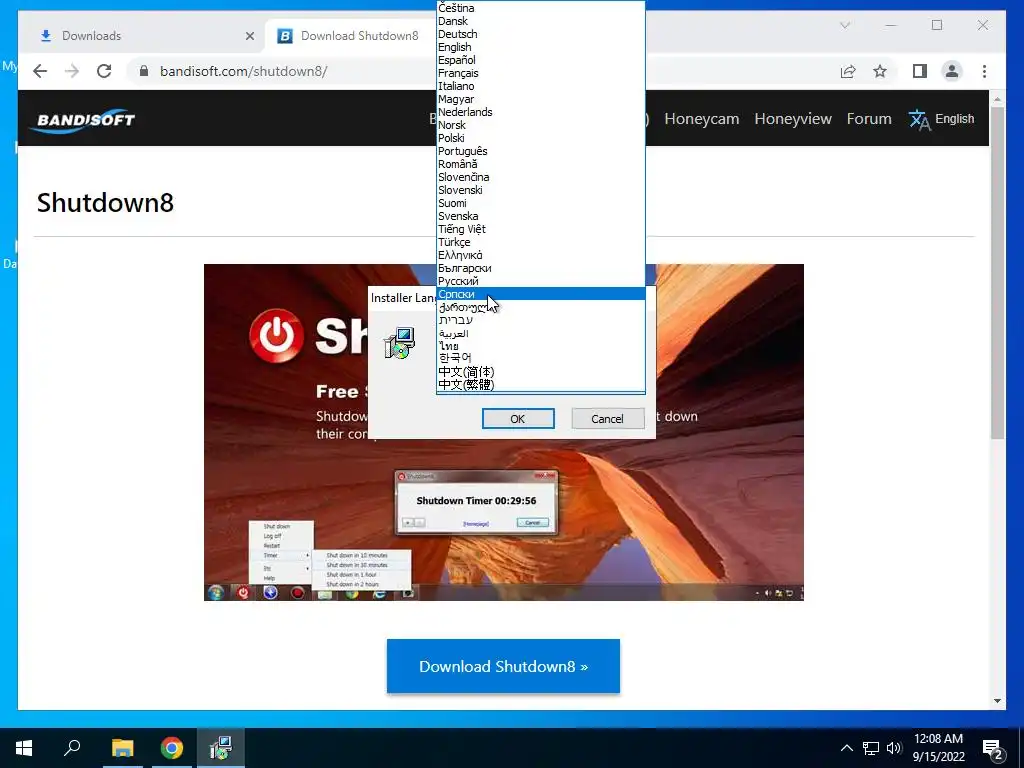Open Chrome tab search chevron
The image size is (1024, 768).
pos(845,25)
